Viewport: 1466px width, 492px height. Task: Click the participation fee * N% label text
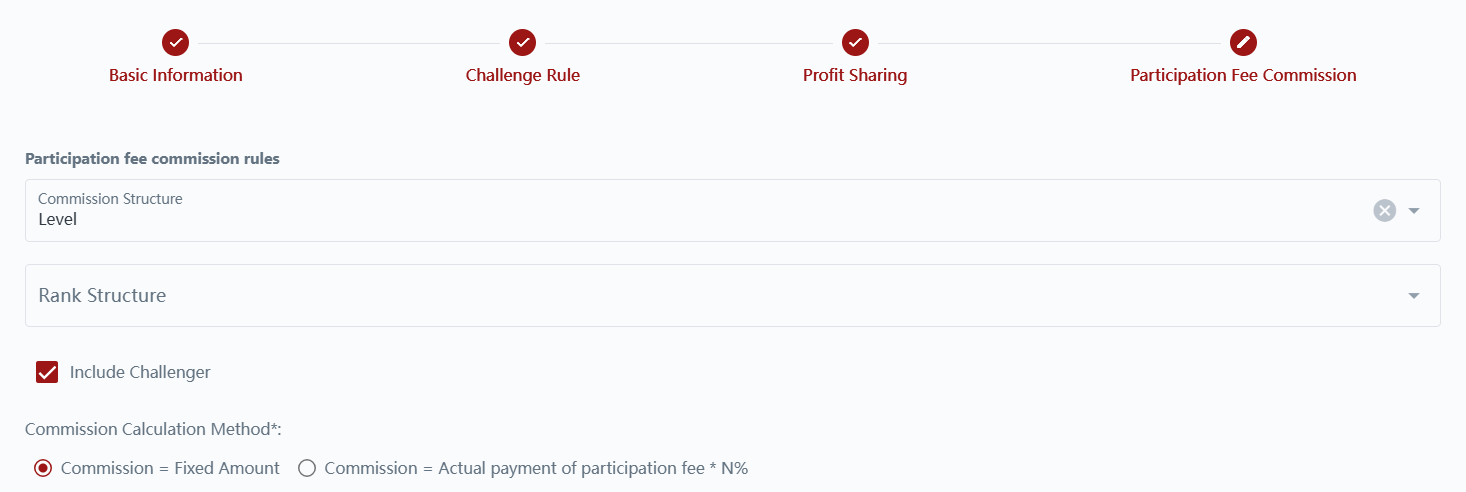536,468
